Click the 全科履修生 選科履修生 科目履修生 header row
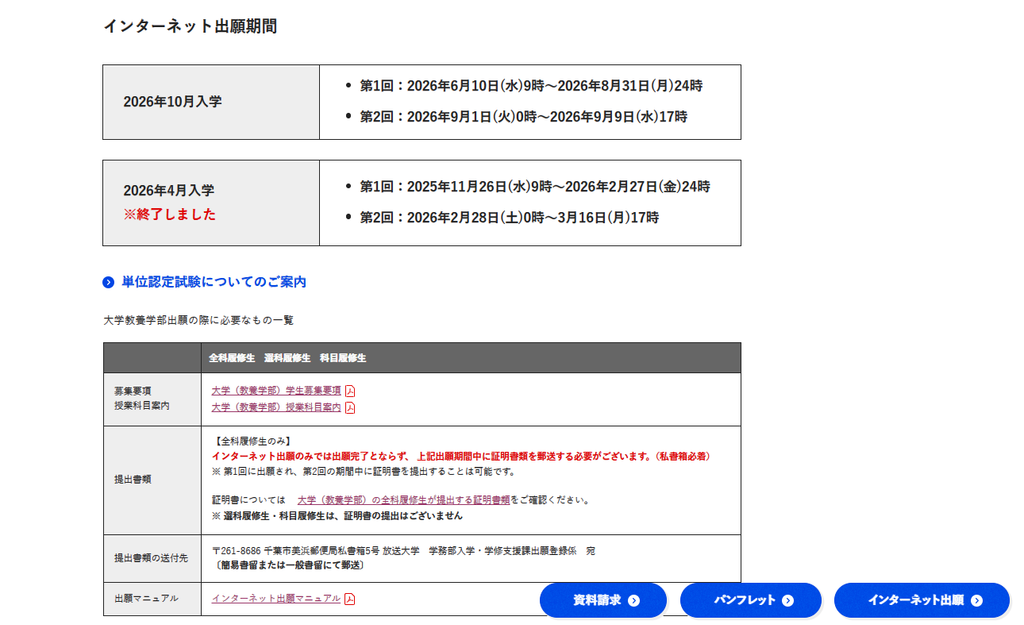Viewport: 1024px width, 625px height. pos(422,358)
